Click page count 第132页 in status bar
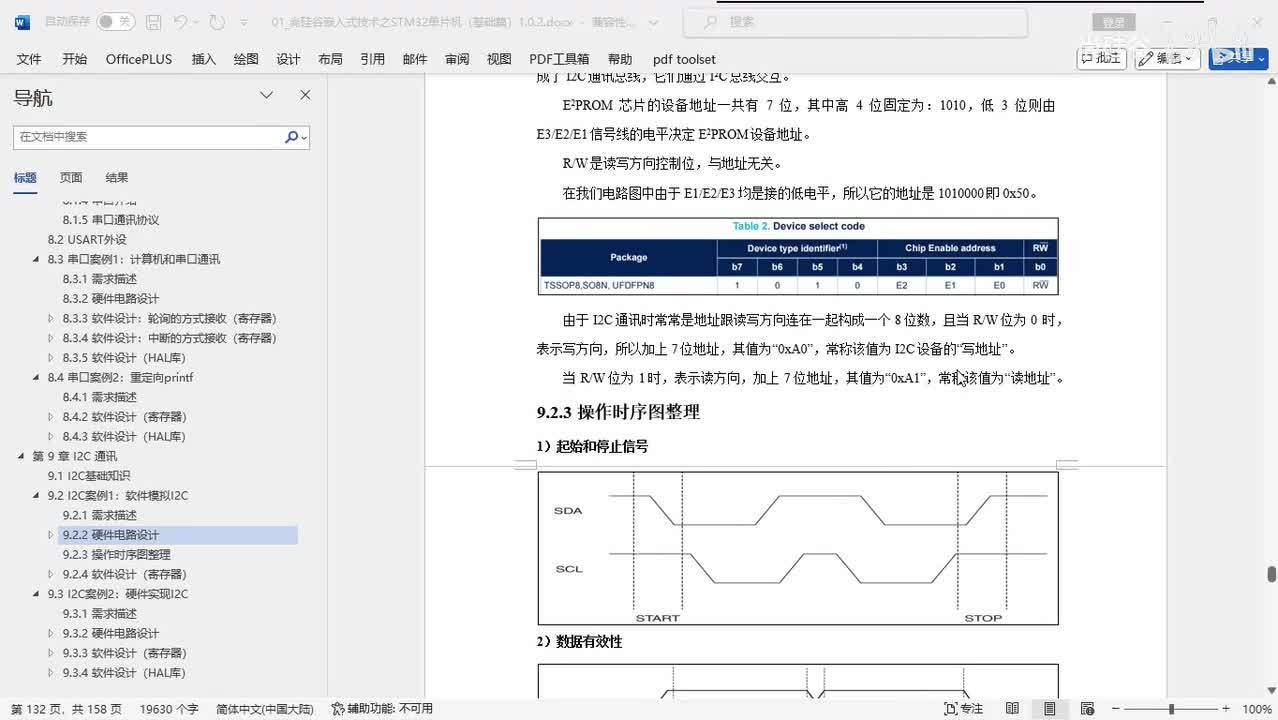Screen dimensions: 1278x720 coord(66,709)
